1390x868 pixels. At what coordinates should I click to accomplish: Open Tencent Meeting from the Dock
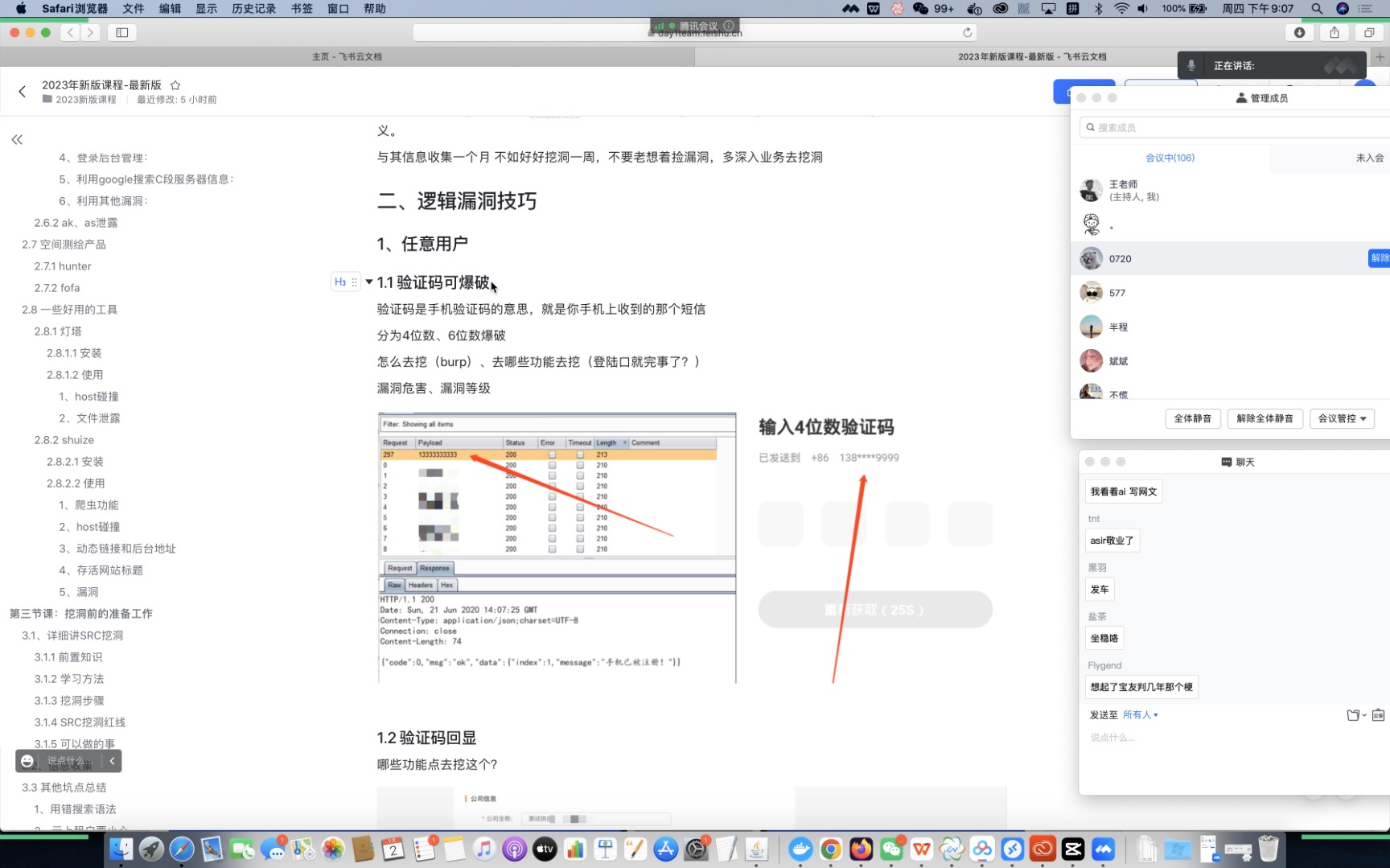click(x=1104, y=849)
